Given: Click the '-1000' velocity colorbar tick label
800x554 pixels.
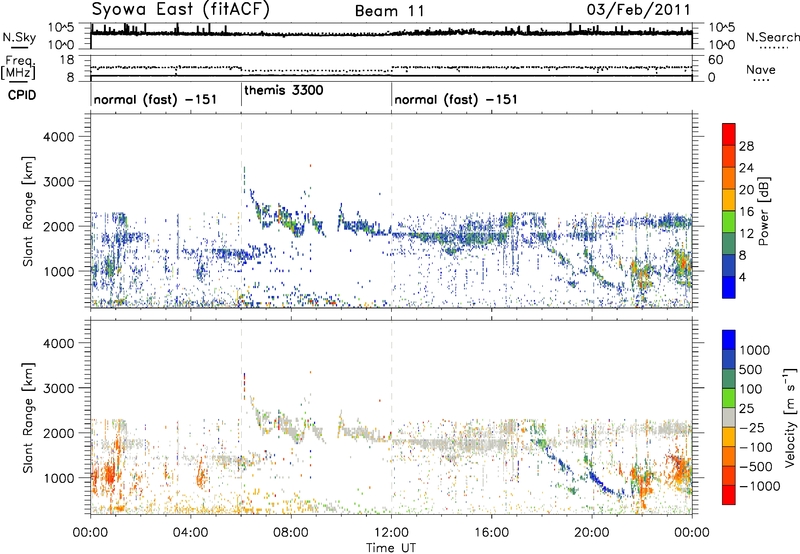Looking at the screenshot, I should 760,486.
